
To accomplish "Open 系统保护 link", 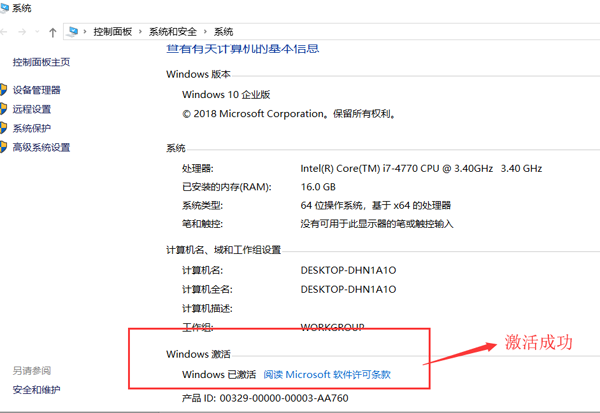I will point(32,128).
